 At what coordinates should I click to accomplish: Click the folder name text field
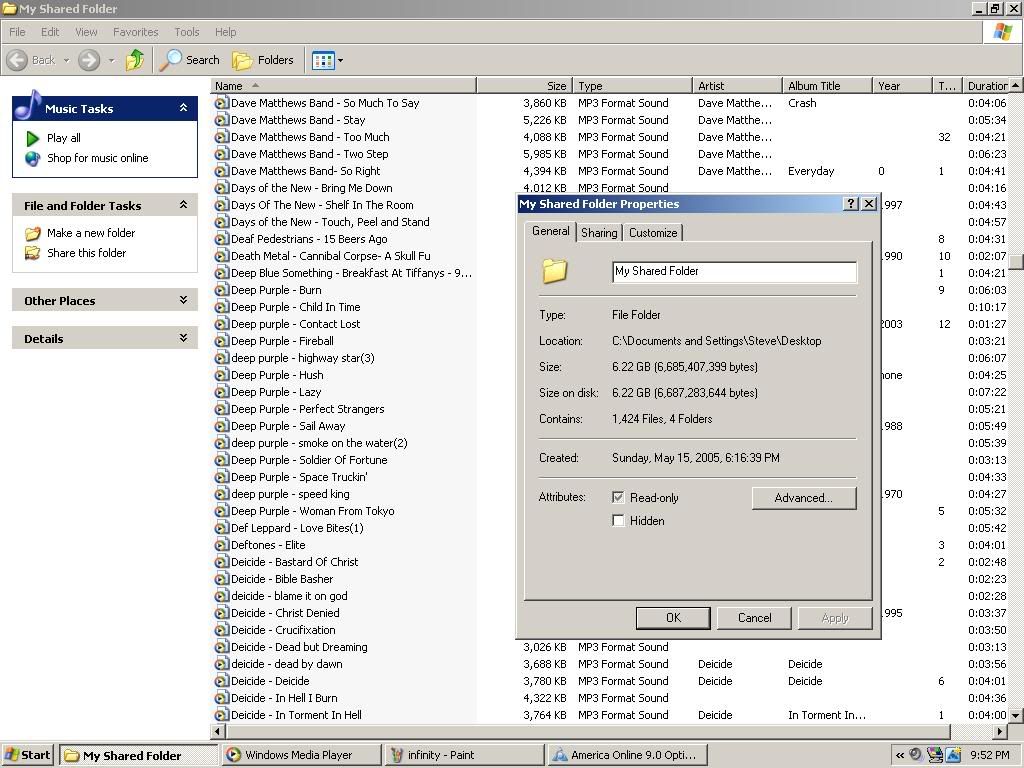734,271
